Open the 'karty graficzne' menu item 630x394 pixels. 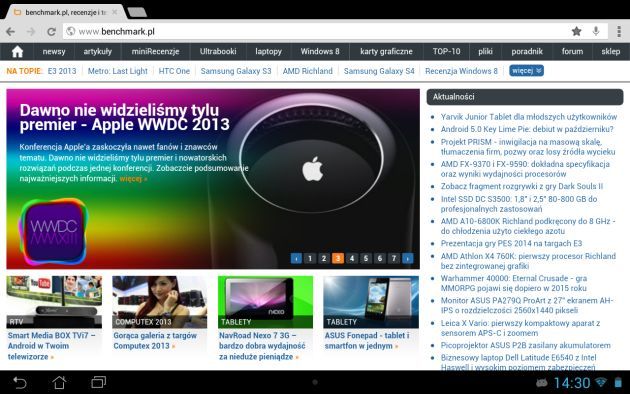pyautogui.click(x=386, y=51)
